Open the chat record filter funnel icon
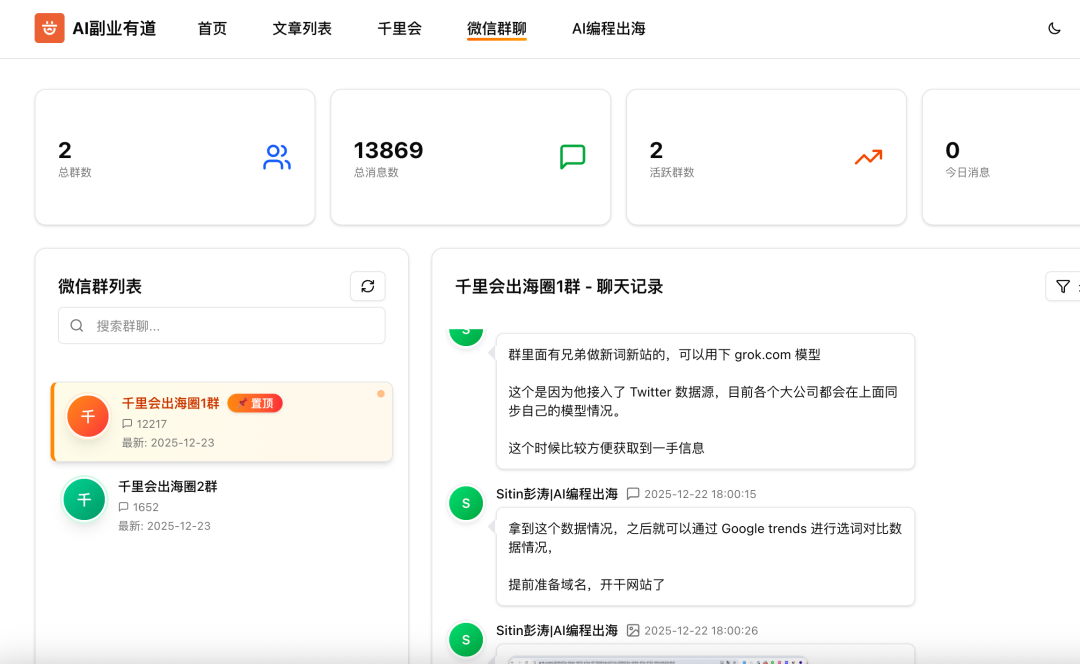The image size is (1080, 664). click(x=1062, y=286)
